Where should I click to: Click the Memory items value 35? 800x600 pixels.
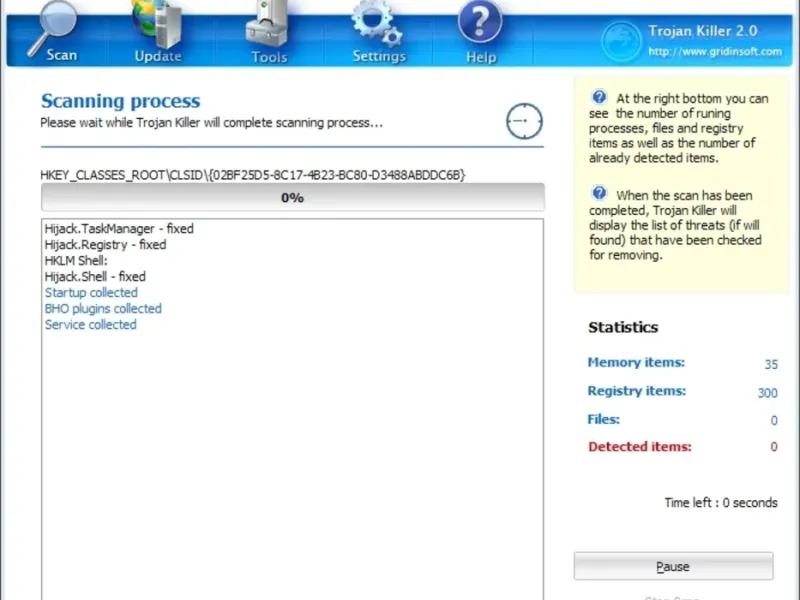pos(771,364)
